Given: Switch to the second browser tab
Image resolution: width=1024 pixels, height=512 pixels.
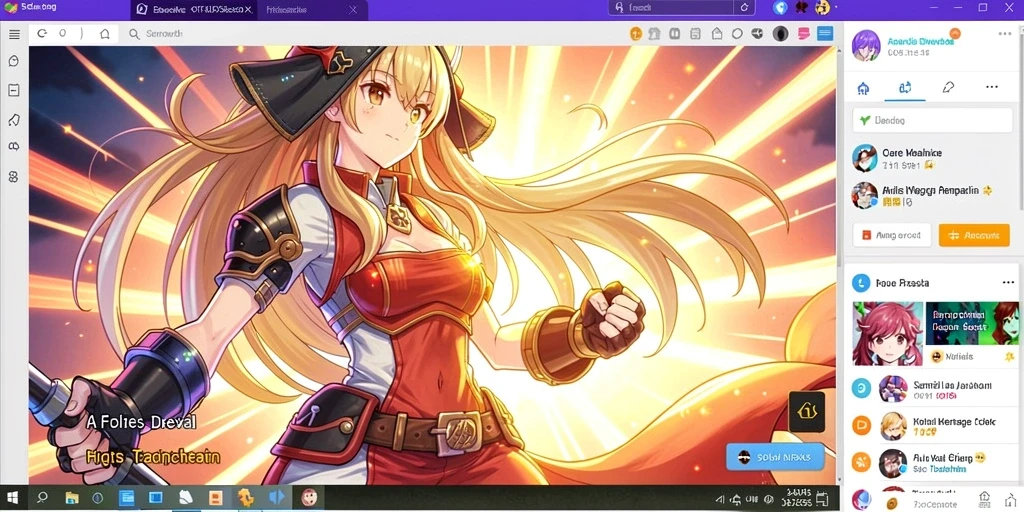Looking at the screenshot, I should [x=313, y=10].
